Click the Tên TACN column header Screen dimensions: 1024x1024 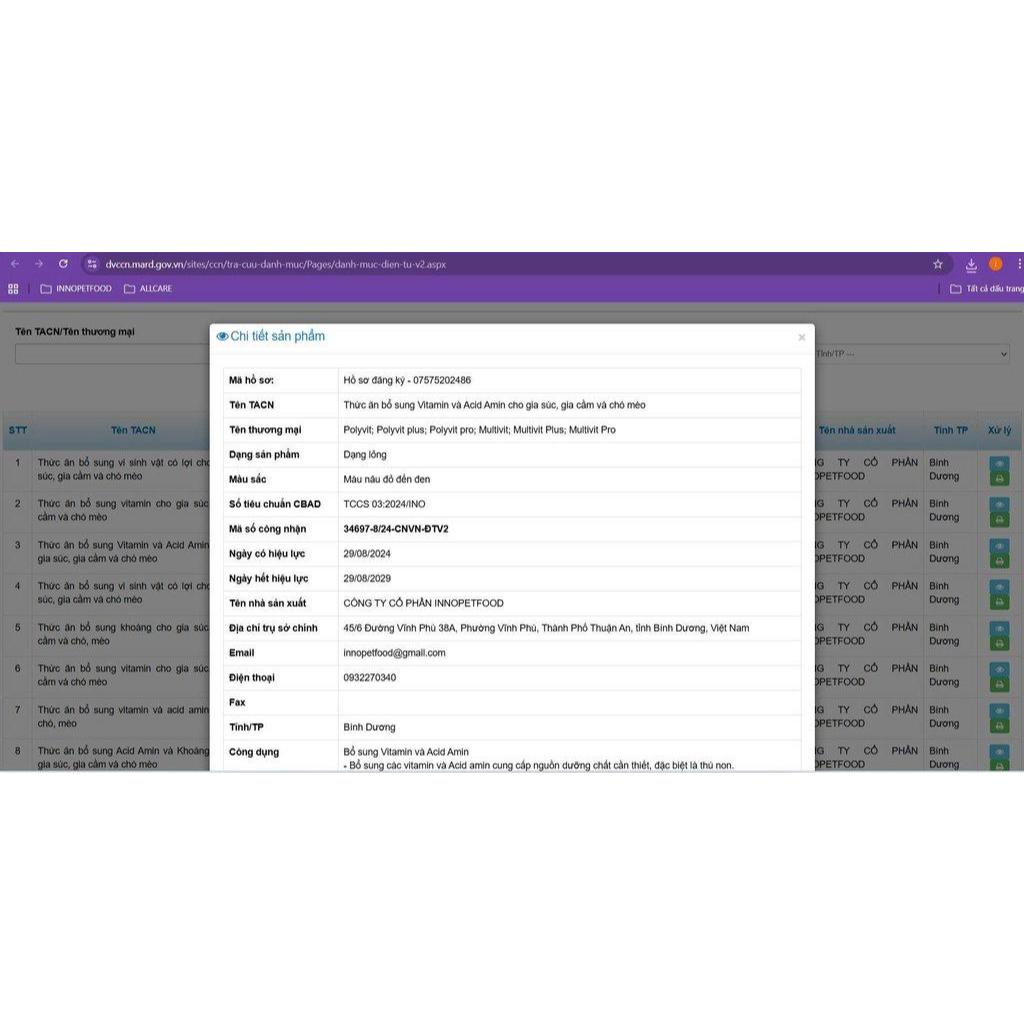[x=133, y=430]
